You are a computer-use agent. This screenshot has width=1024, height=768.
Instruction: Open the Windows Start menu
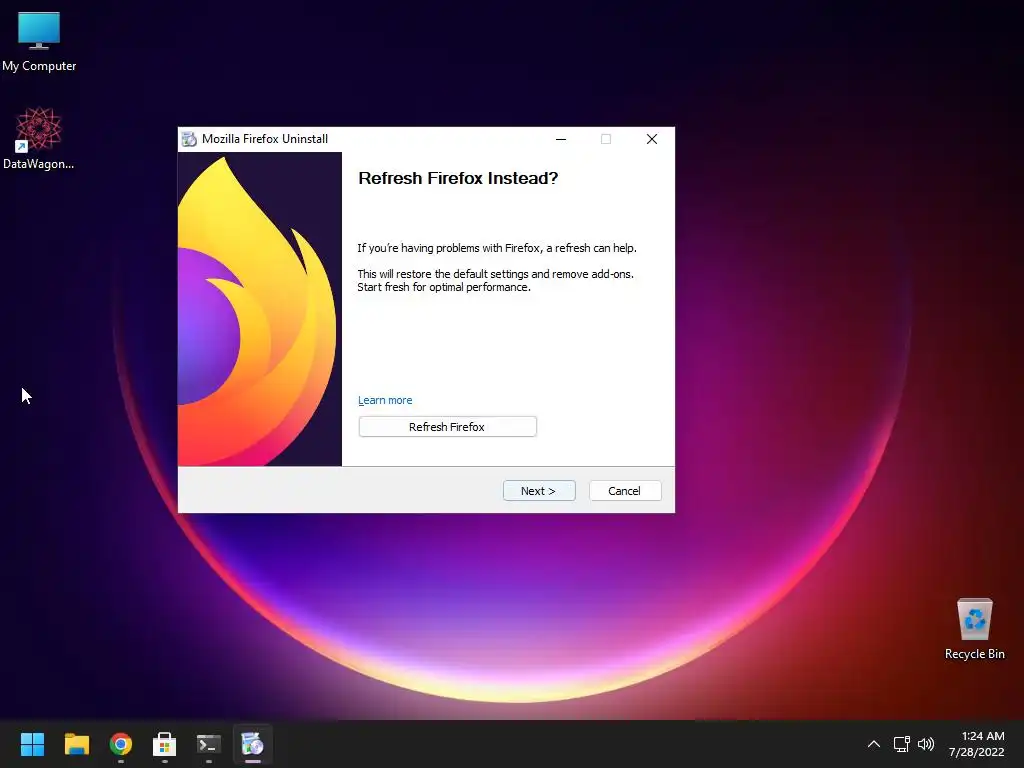tap(32, 744)
